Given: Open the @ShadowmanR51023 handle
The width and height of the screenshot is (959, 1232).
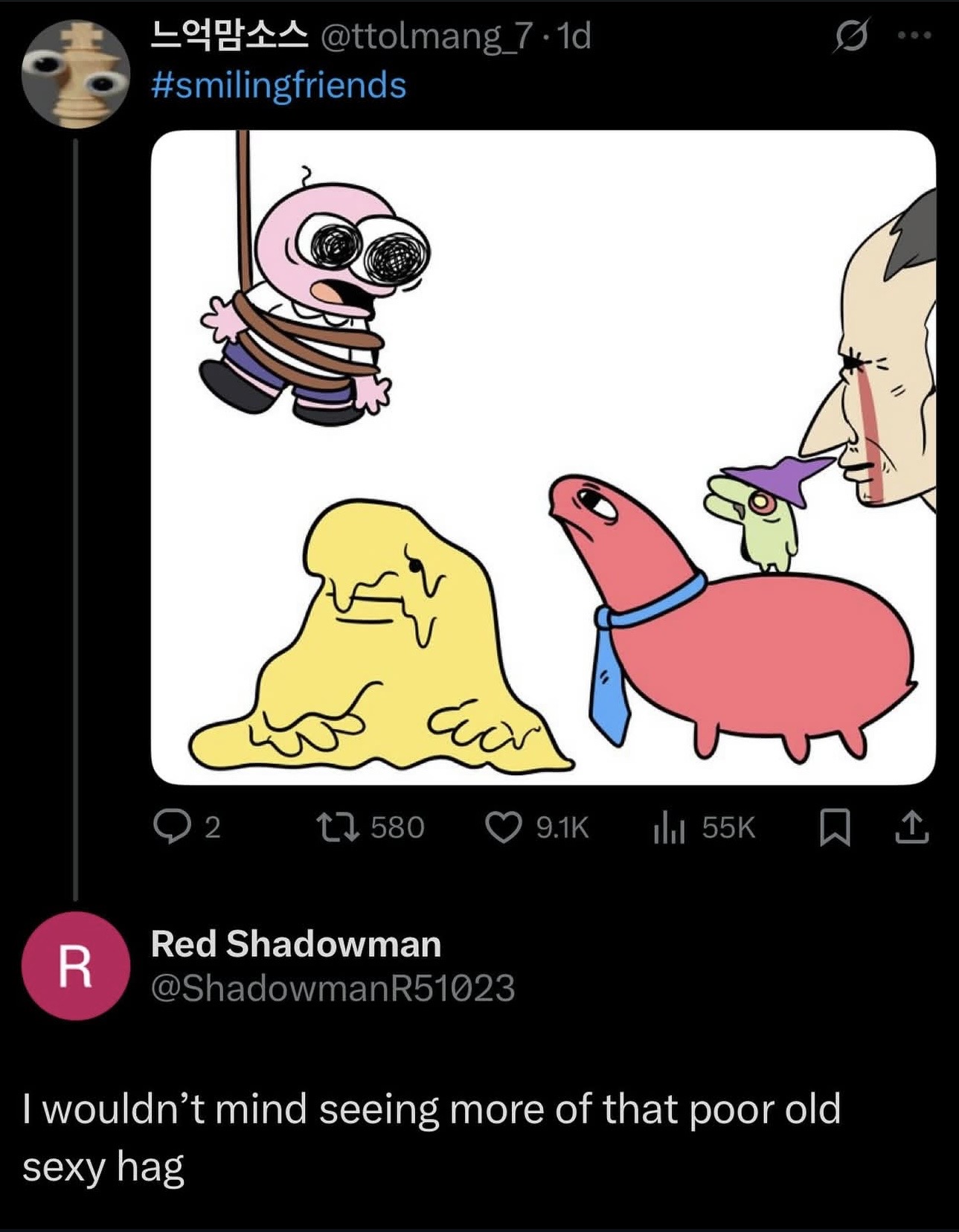Looking at the screenshot, I should click(x=333, y=989).
